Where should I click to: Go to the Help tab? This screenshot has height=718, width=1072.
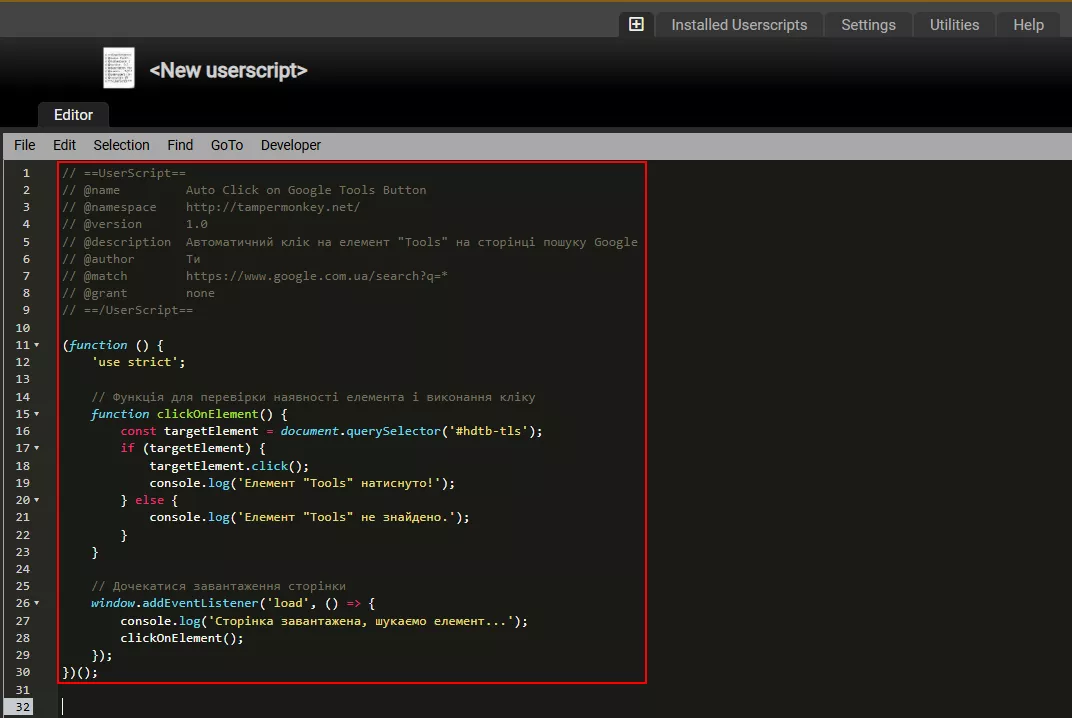[x=1028, y=25]
